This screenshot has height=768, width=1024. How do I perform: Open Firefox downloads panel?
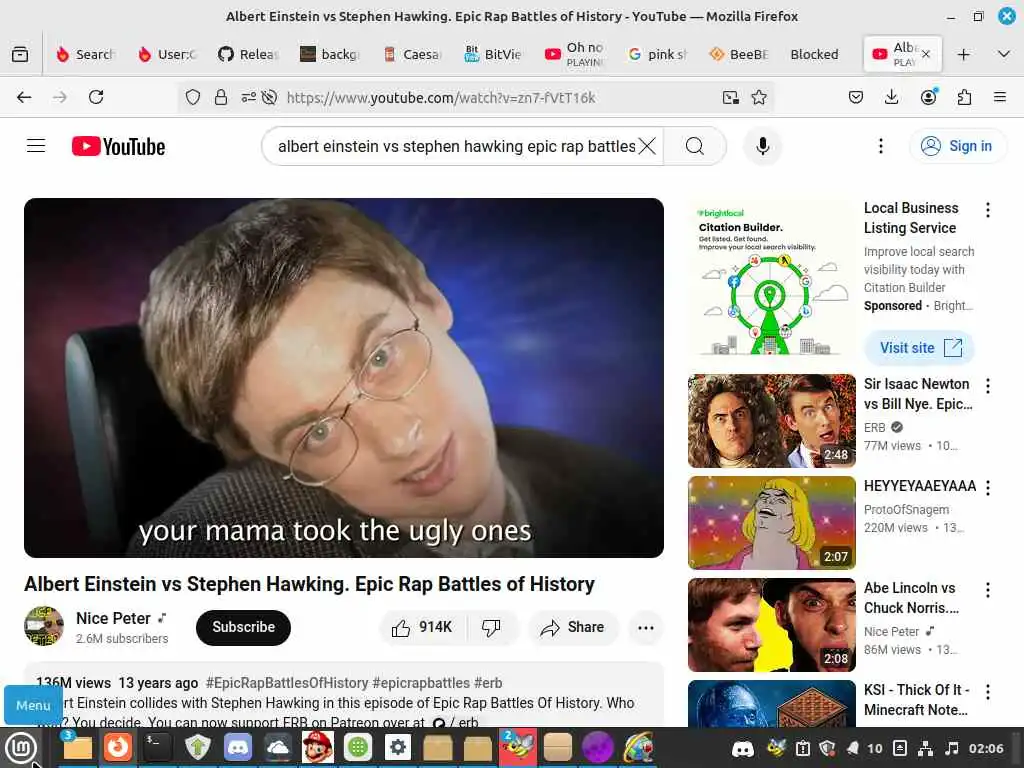coord(891,97)
